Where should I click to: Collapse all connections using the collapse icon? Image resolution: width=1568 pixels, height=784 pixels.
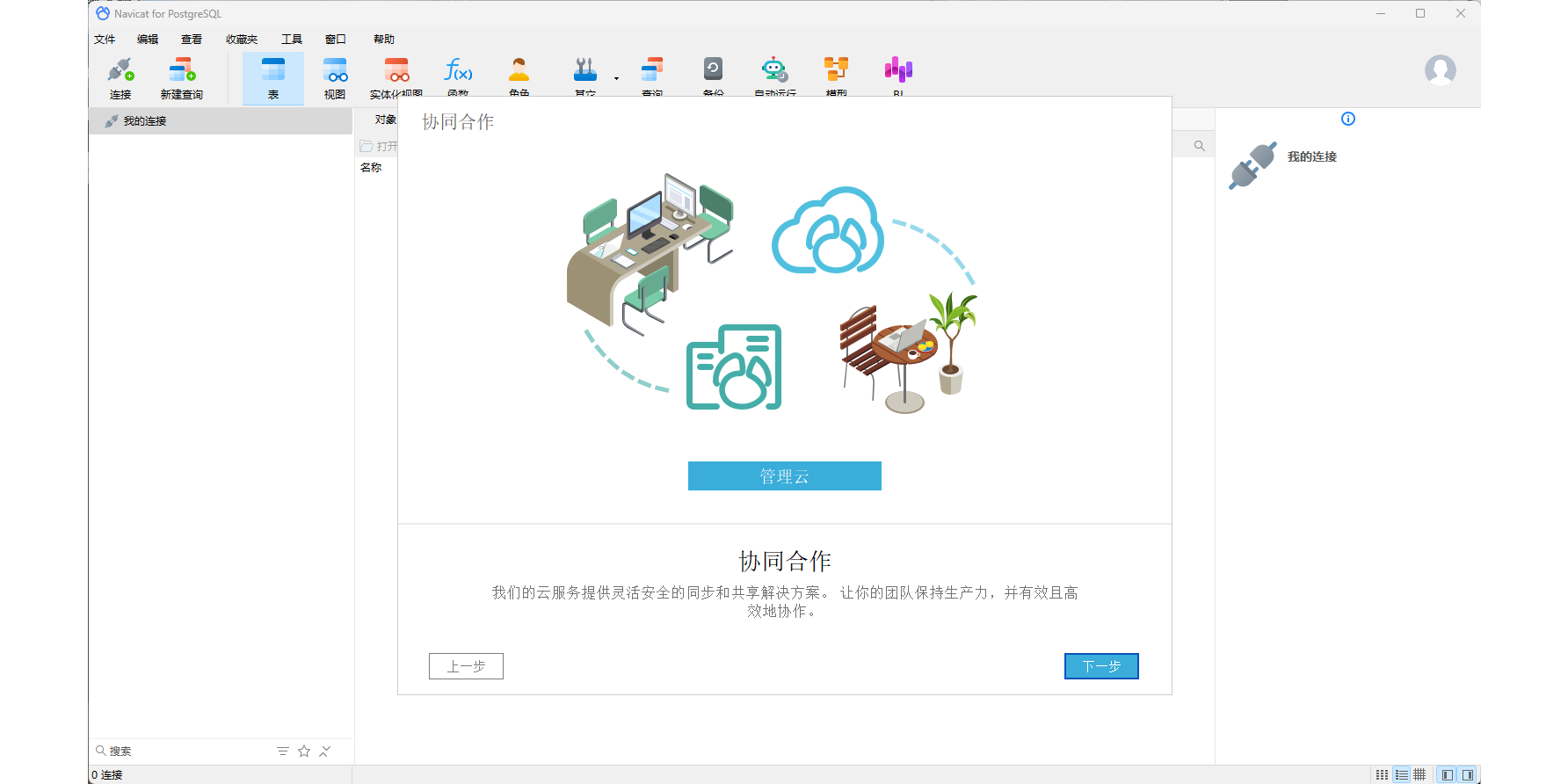pos(325,751)
